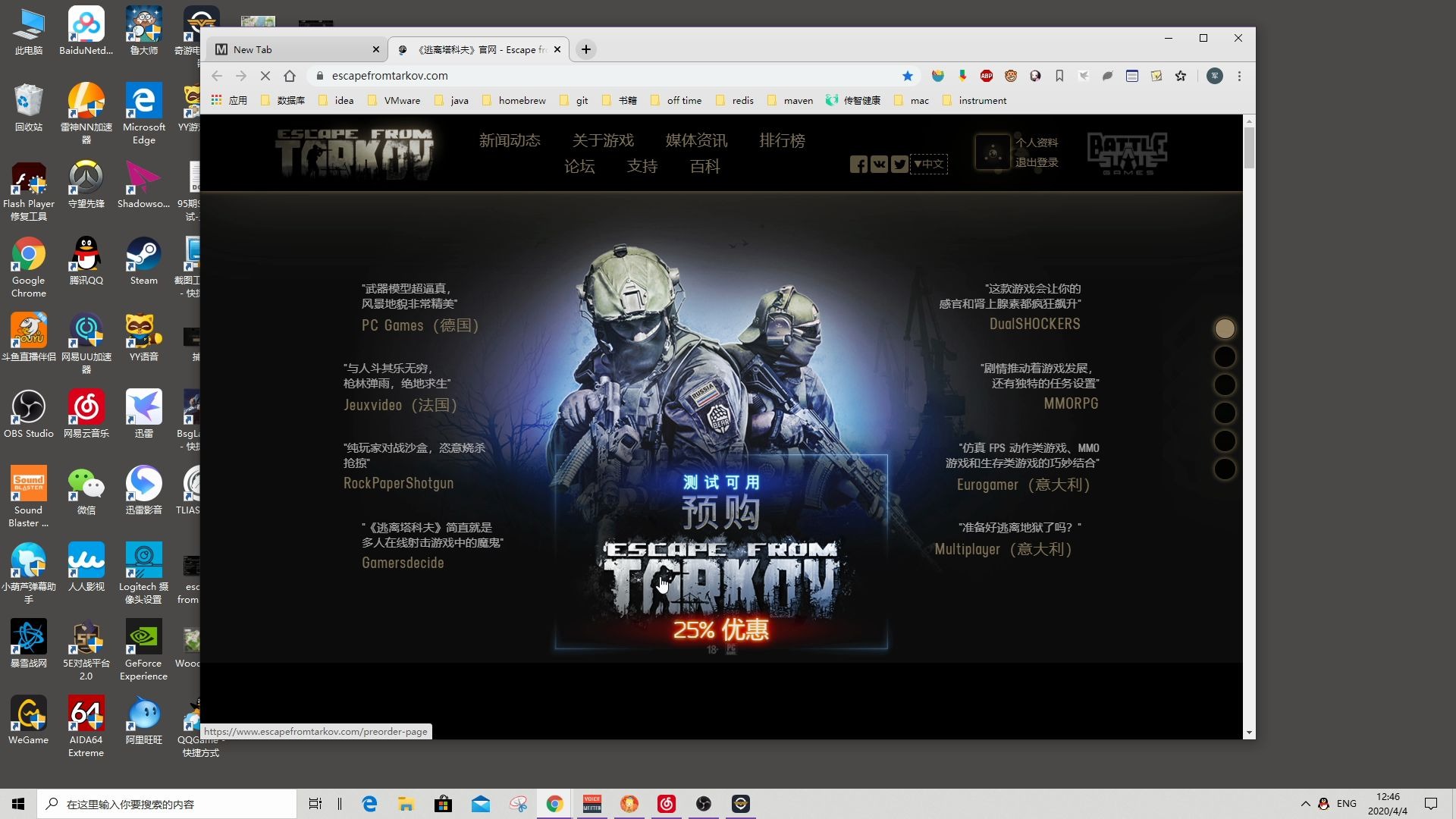
Task: Open Chrome from the taskbar
Action: coord(555,804)
